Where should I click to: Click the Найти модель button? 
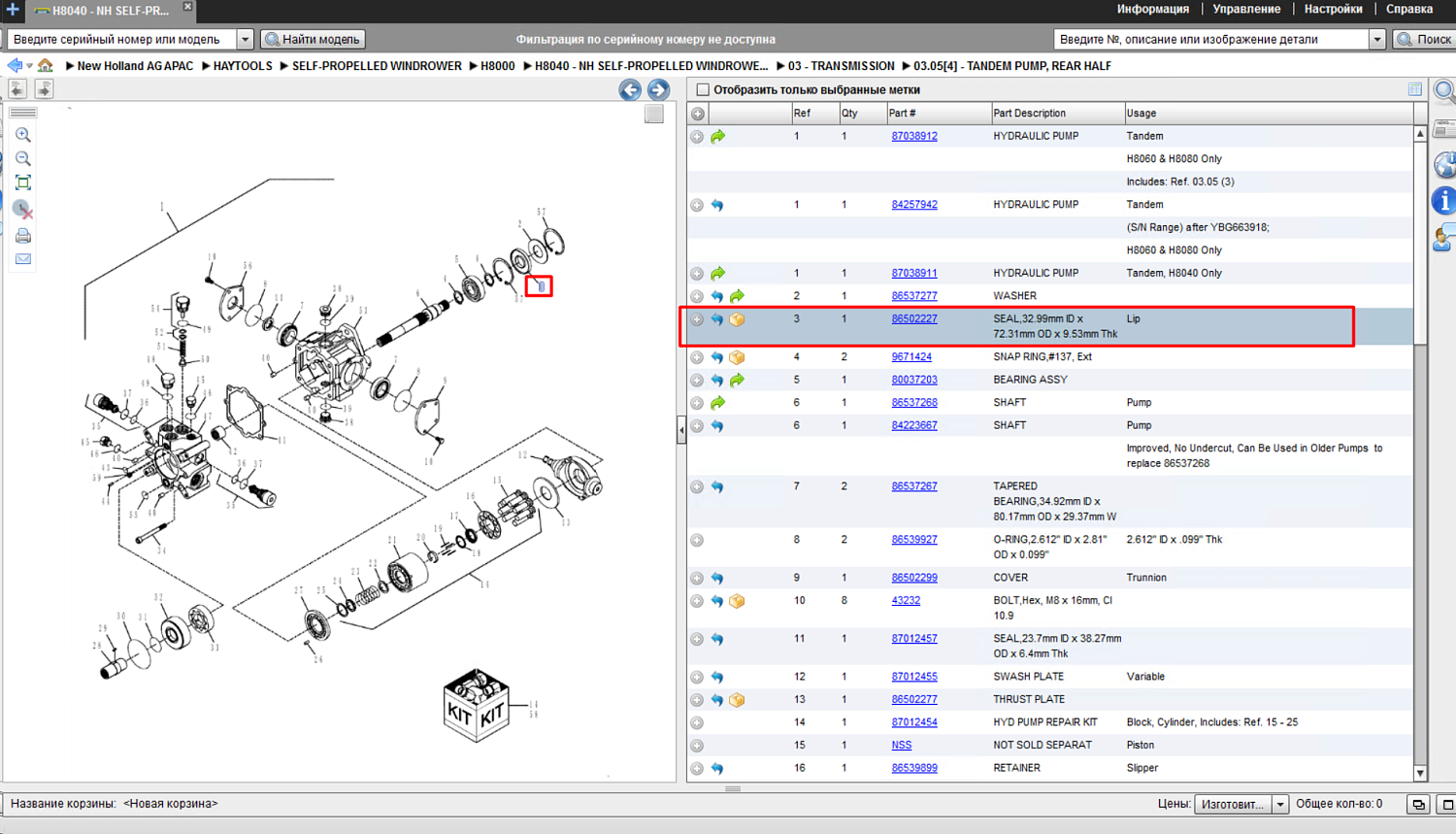(313, 40)
